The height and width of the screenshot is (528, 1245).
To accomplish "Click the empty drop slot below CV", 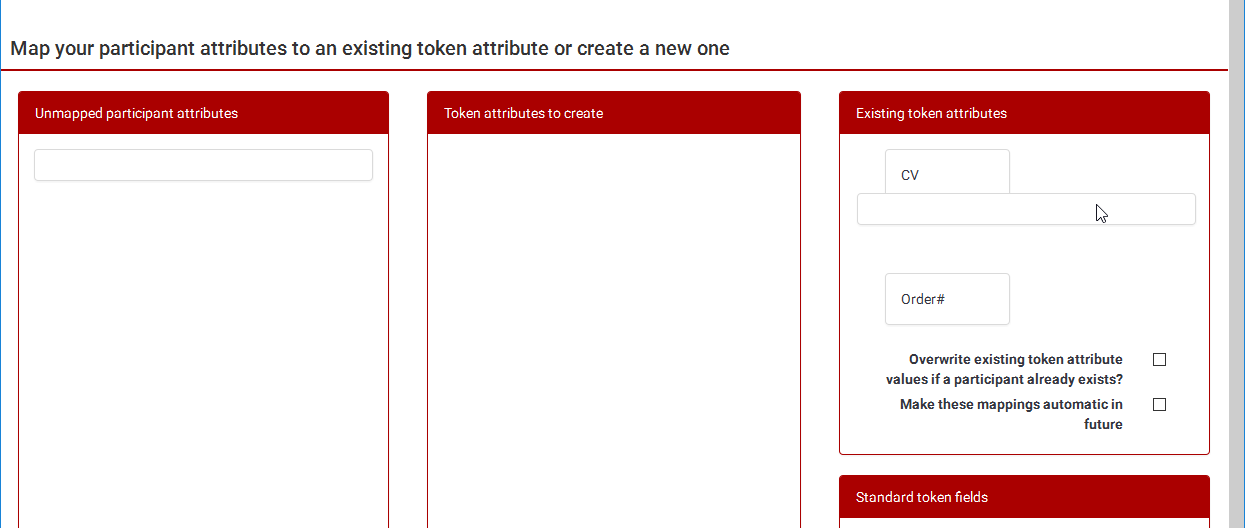I will 1025,209.
